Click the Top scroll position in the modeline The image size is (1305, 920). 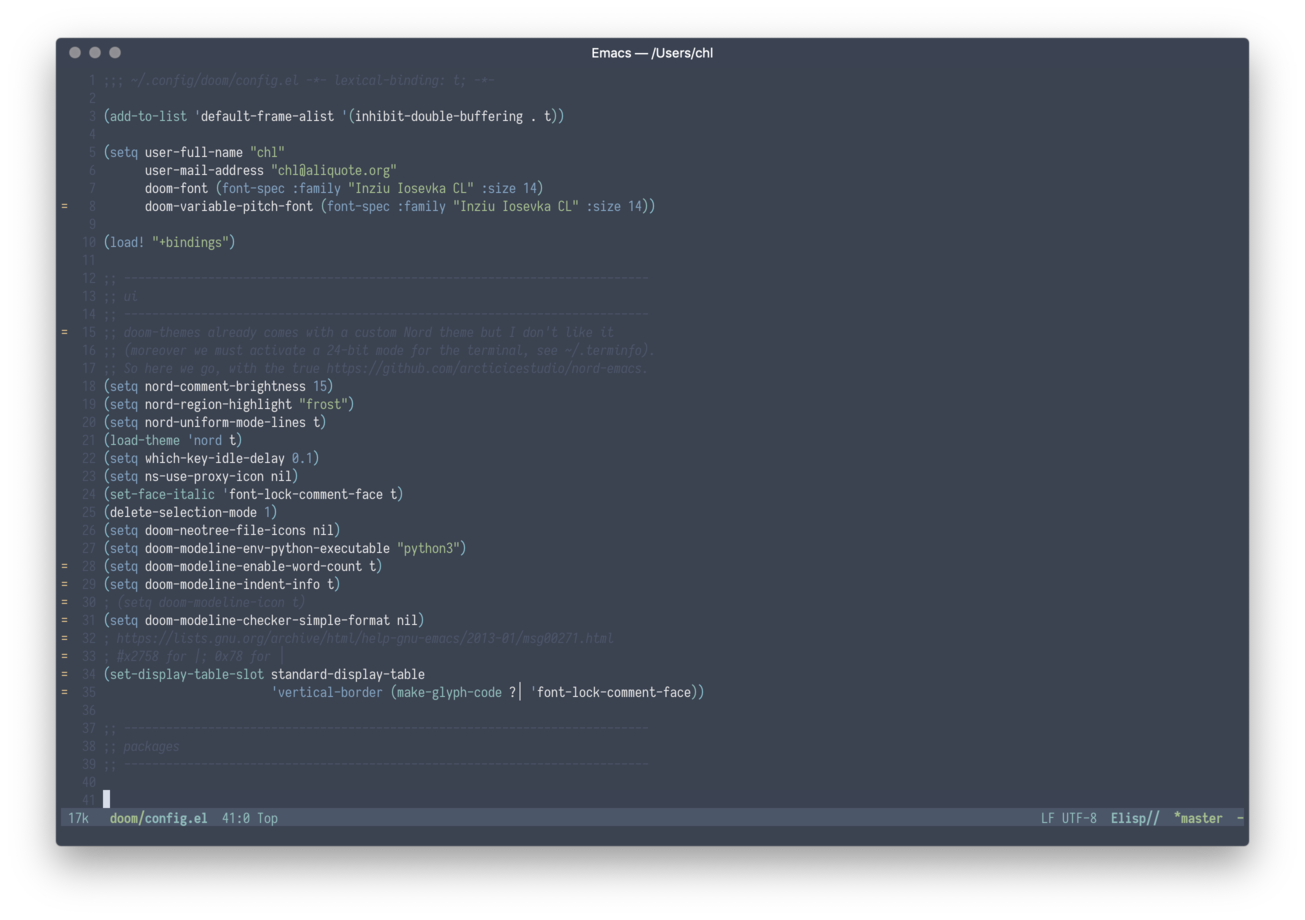pos(267,818)
